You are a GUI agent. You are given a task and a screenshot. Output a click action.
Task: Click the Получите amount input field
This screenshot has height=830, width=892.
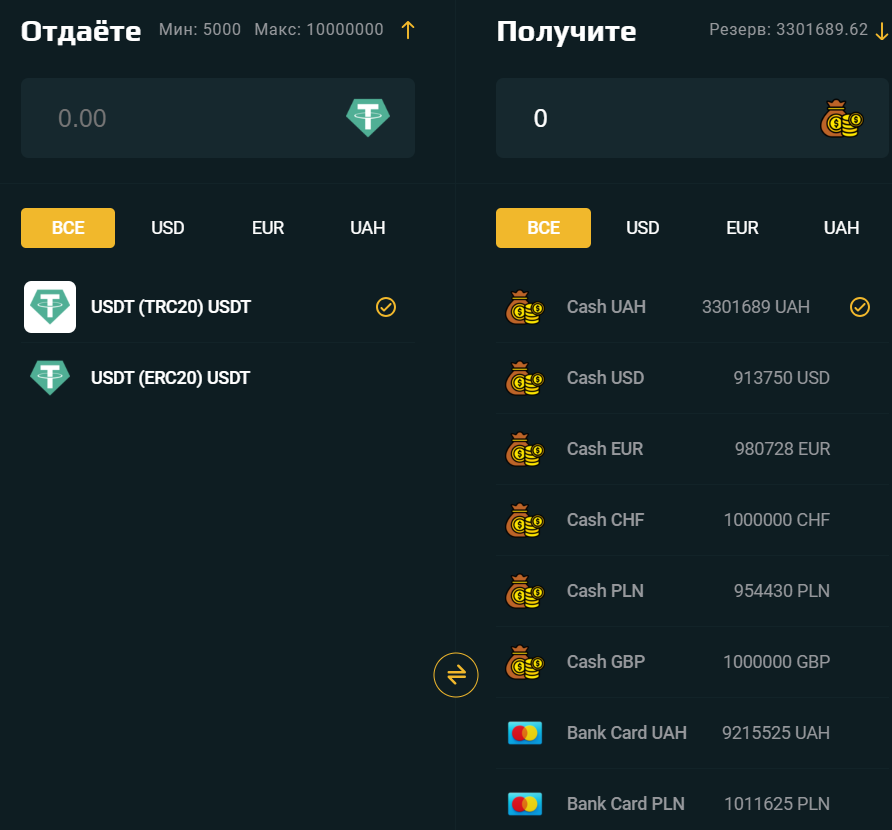tap(650, 118)
